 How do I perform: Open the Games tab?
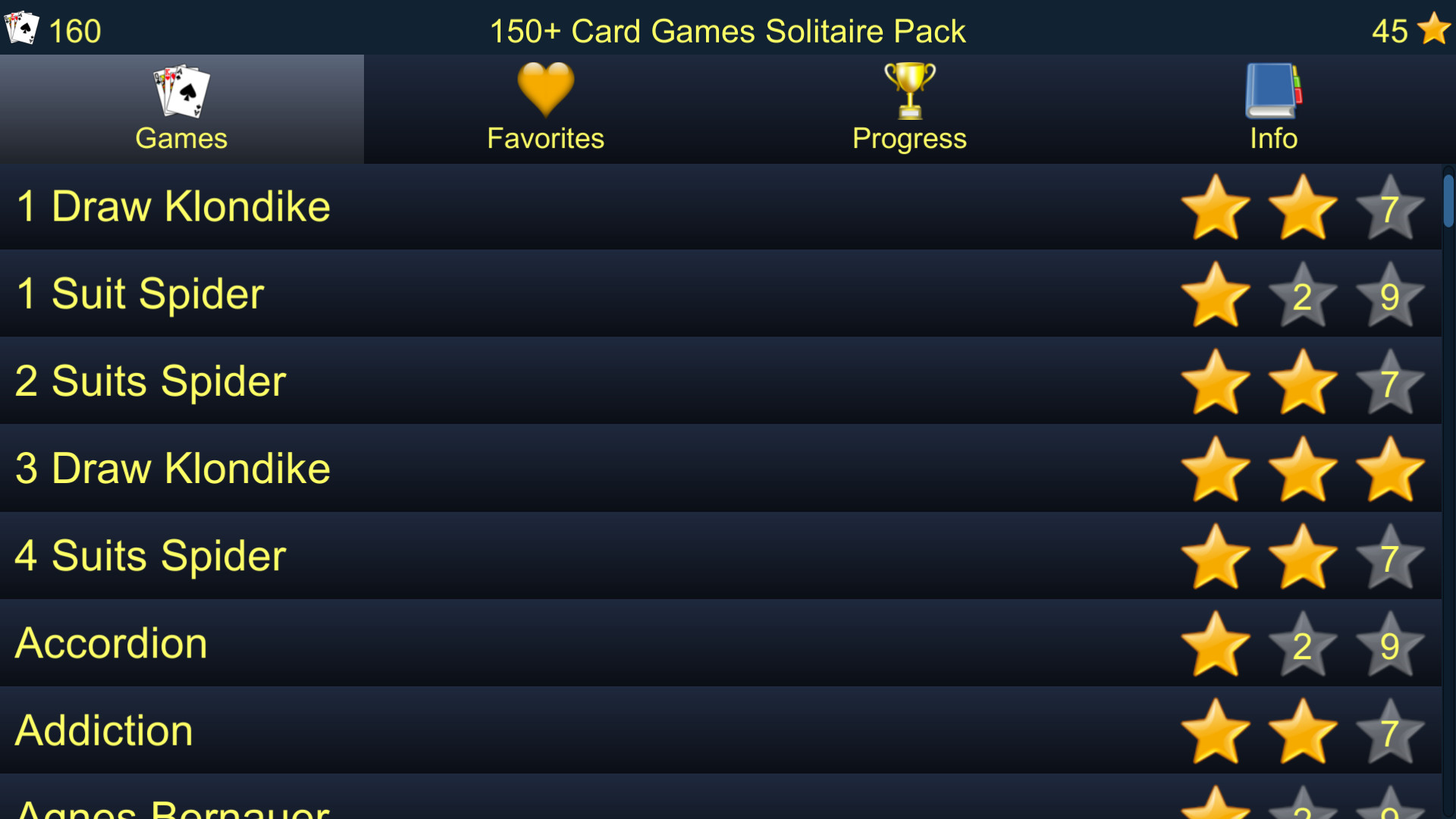[181, 107]
